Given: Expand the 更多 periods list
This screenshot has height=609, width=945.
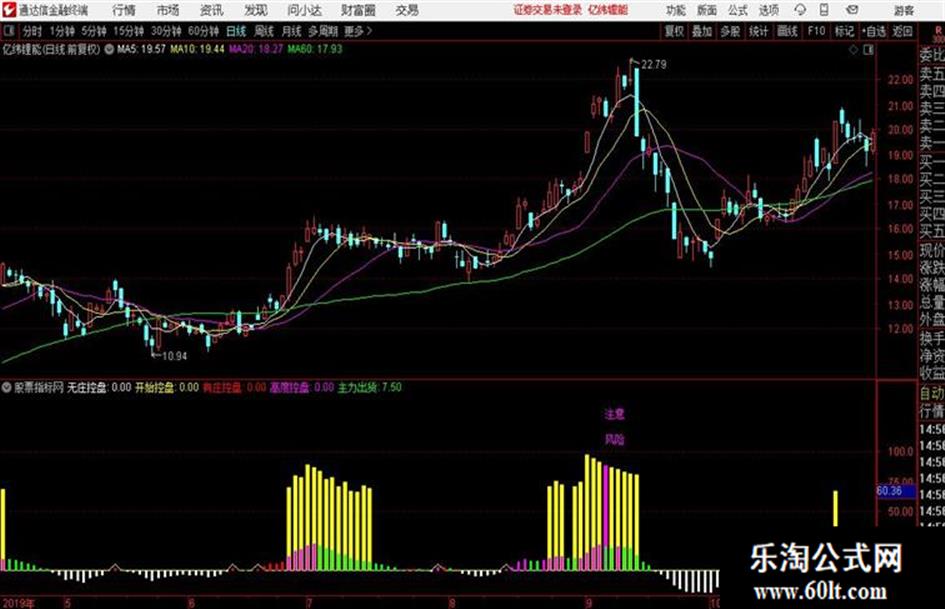Looking at the screenshot, I should [x=358, y=31].
